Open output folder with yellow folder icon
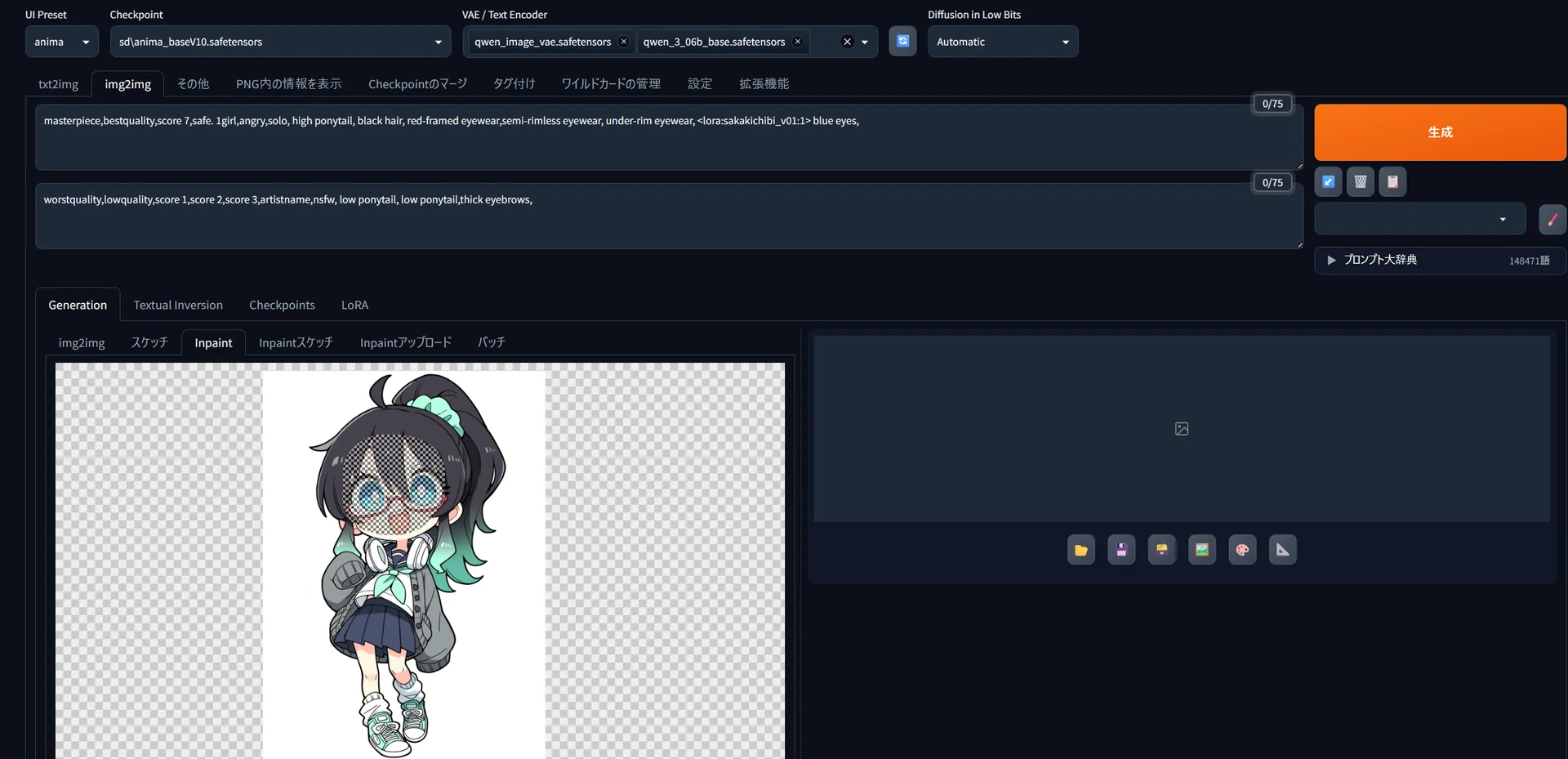 coord(1080,550)
